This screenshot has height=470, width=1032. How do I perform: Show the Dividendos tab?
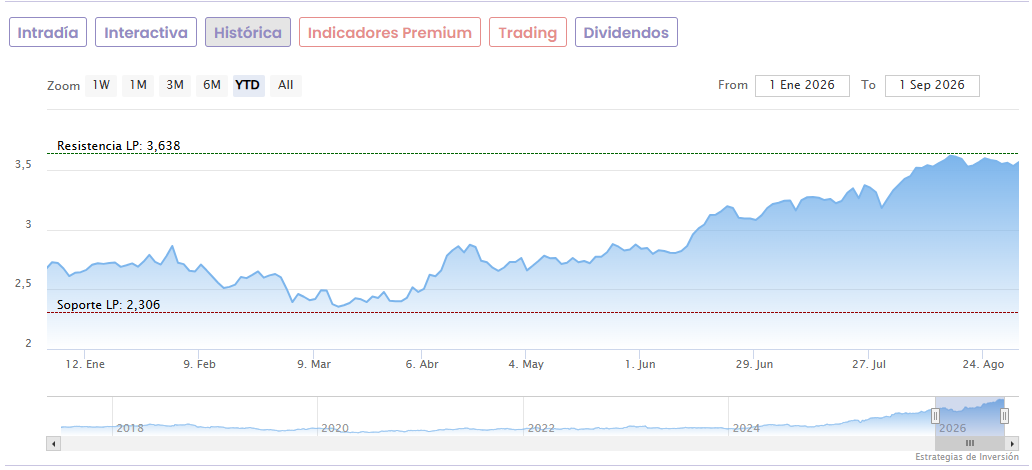(626, 32)
